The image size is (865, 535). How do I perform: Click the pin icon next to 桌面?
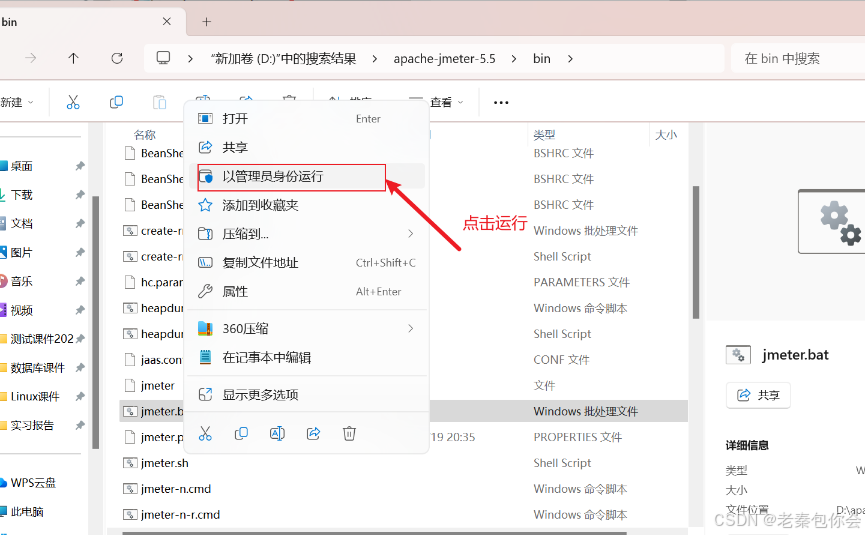[80, 166]
